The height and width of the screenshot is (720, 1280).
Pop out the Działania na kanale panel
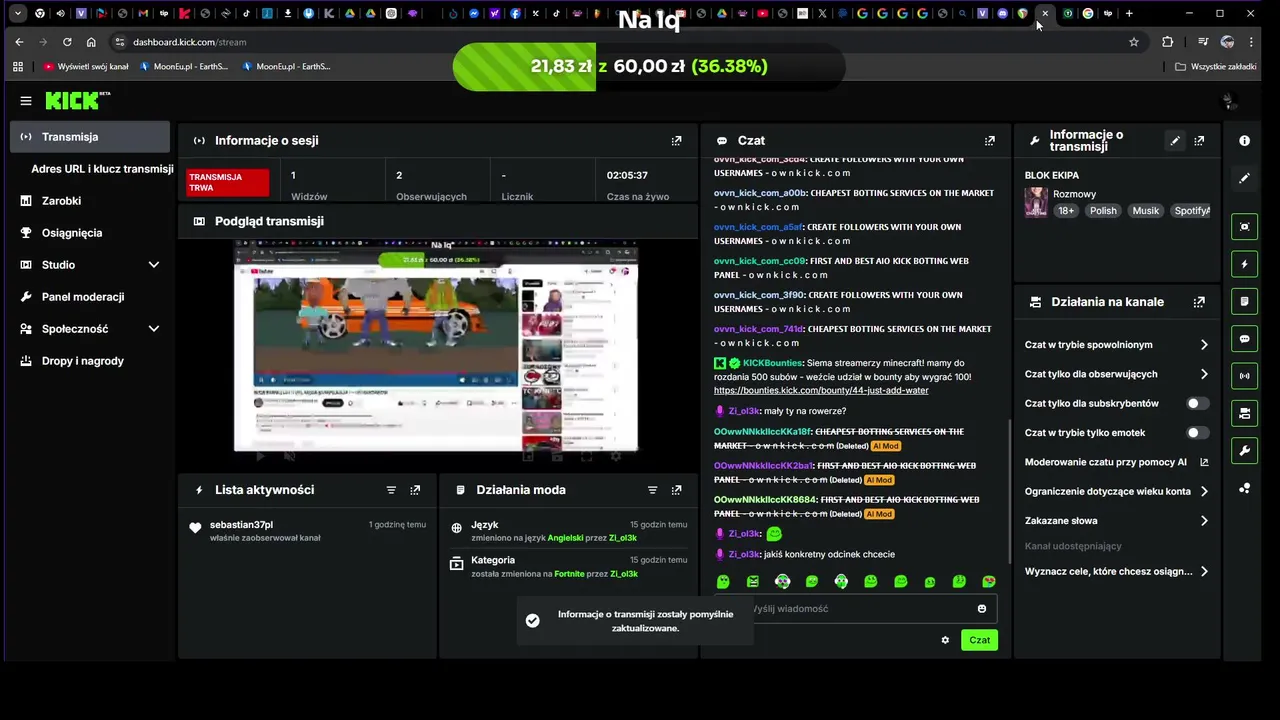[1199, 302]
